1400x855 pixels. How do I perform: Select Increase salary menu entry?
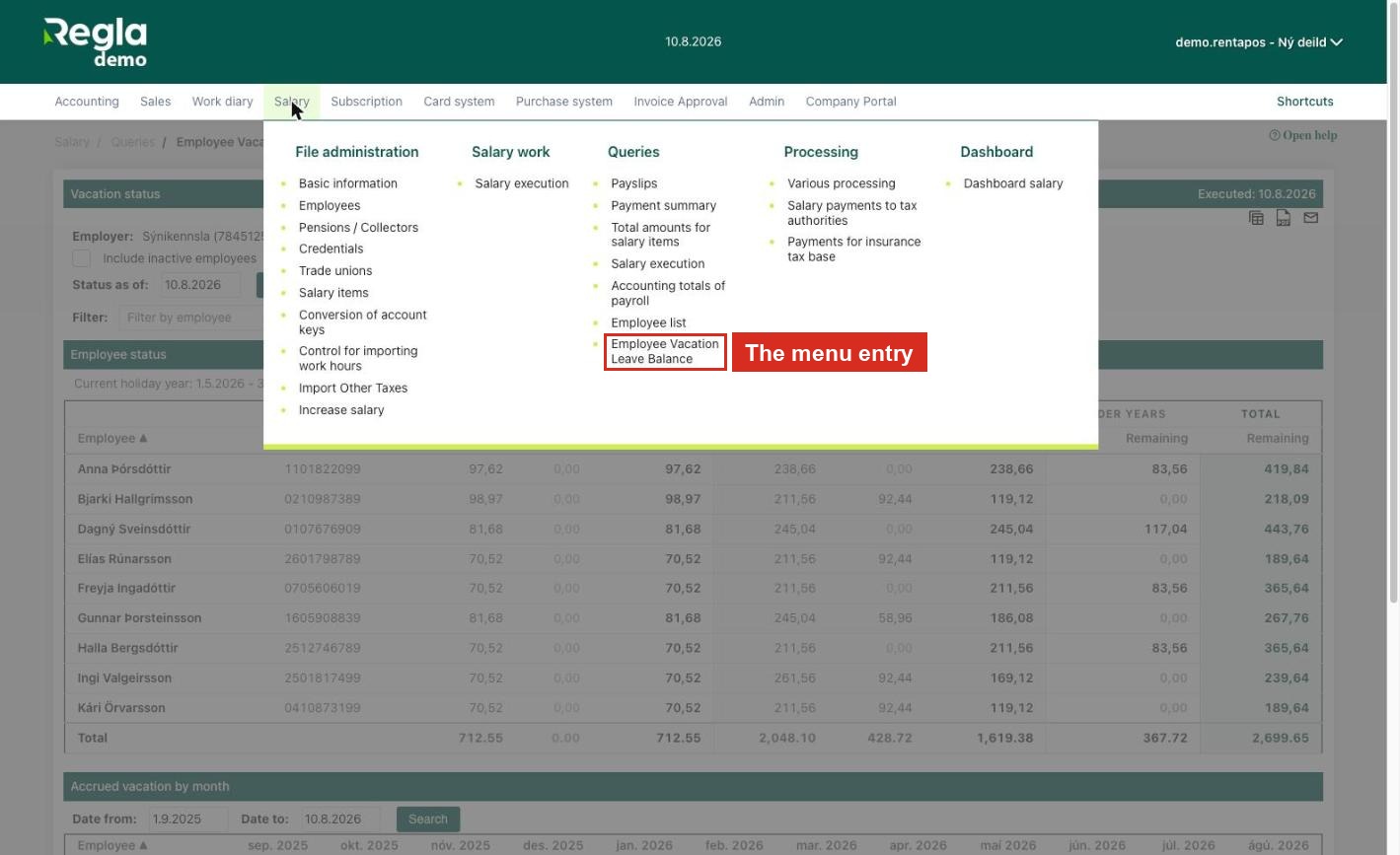coord(340,410)
